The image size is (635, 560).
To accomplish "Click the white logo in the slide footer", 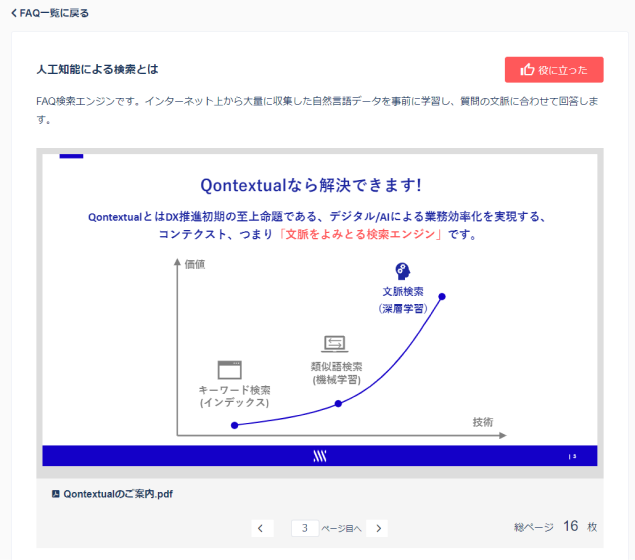I will (320, 456).
